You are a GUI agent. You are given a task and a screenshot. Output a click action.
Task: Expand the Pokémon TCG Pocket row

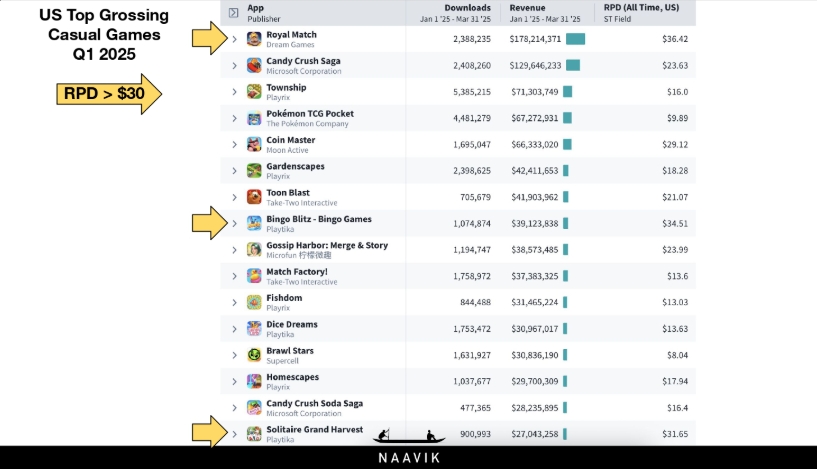(x=234, y=118)
